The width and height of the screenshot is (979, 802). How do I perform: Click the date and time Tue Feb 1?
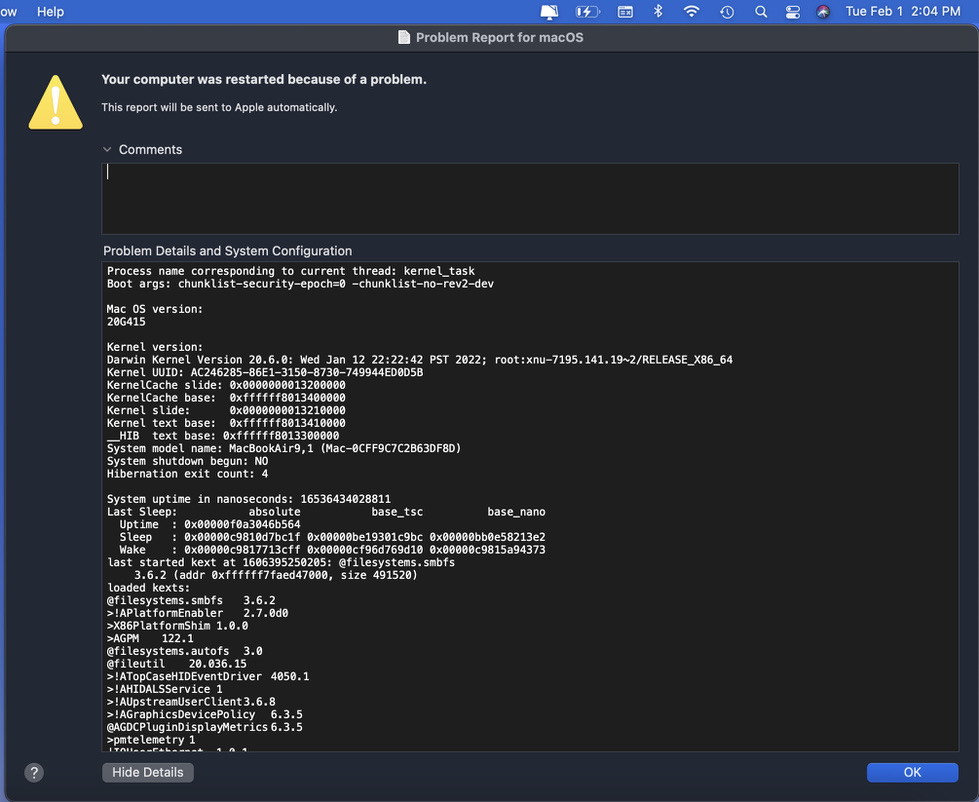point(903,11)
